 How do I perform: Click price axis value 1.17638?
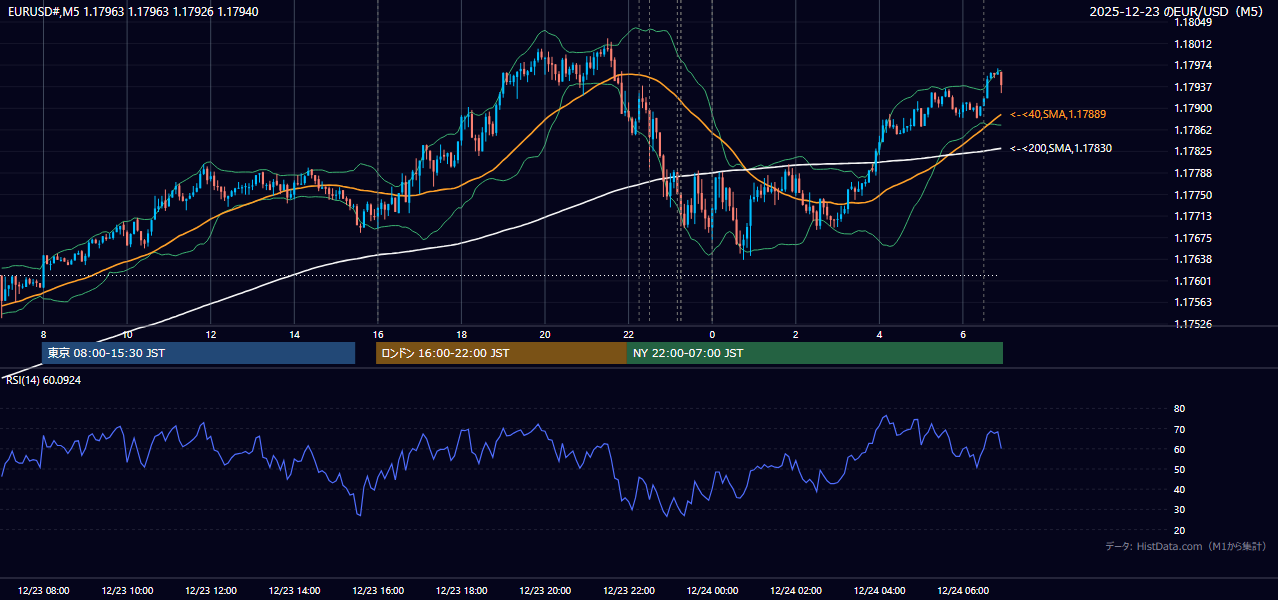(x=1194, y=260)
